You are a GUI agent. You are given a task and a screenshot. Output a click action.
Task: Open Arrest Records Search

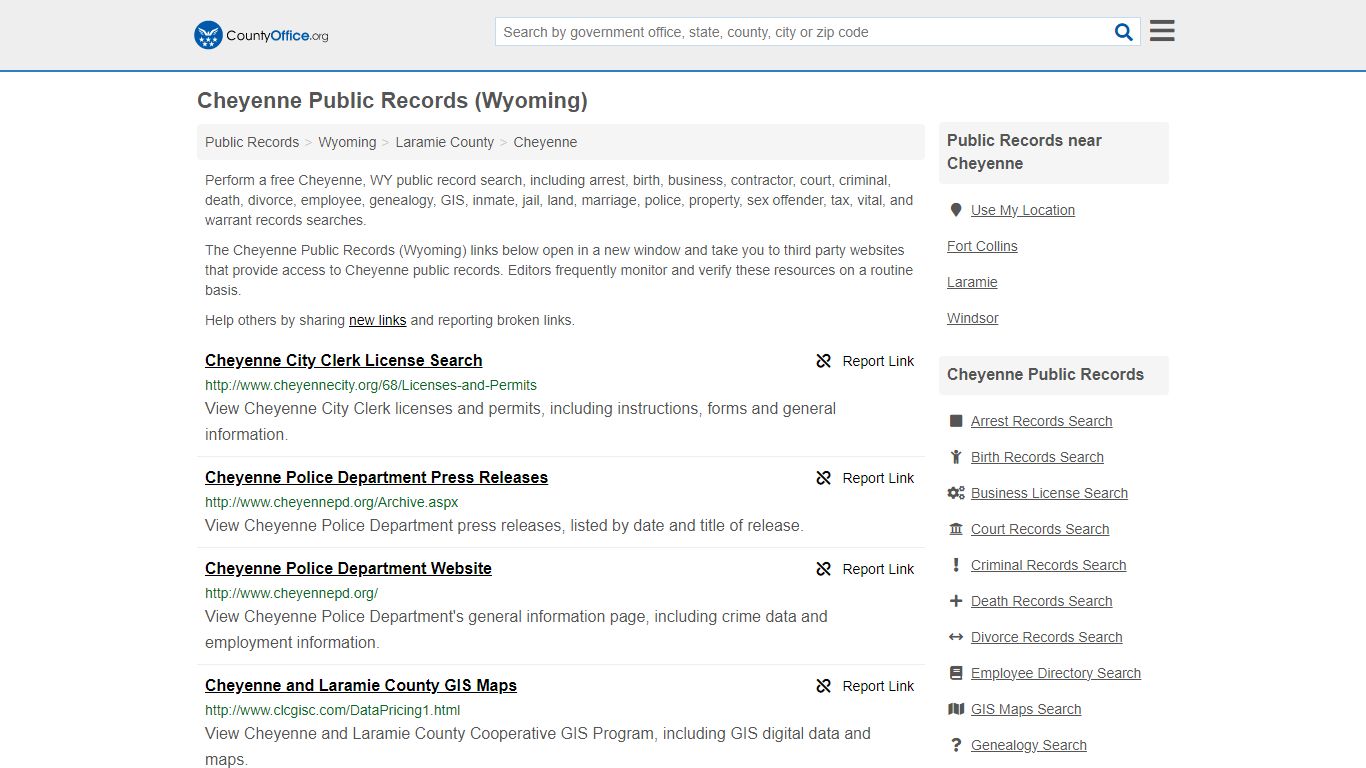(1041, 421)
